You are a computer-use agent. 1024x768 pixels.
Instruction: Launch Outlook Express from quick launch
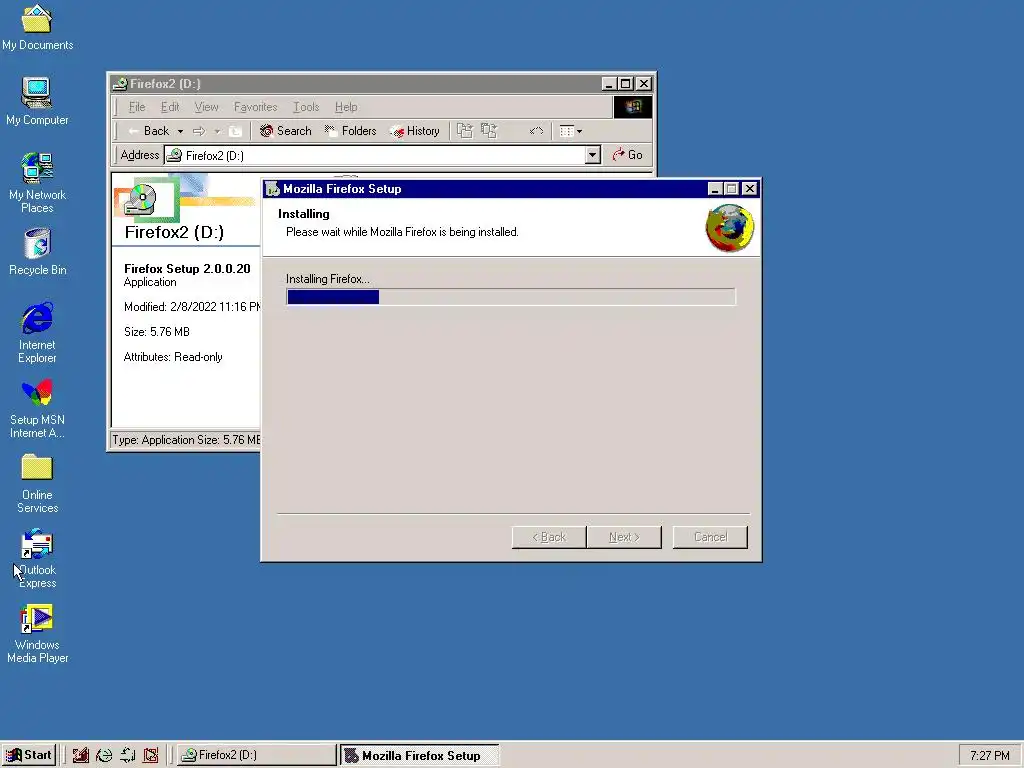127,755
